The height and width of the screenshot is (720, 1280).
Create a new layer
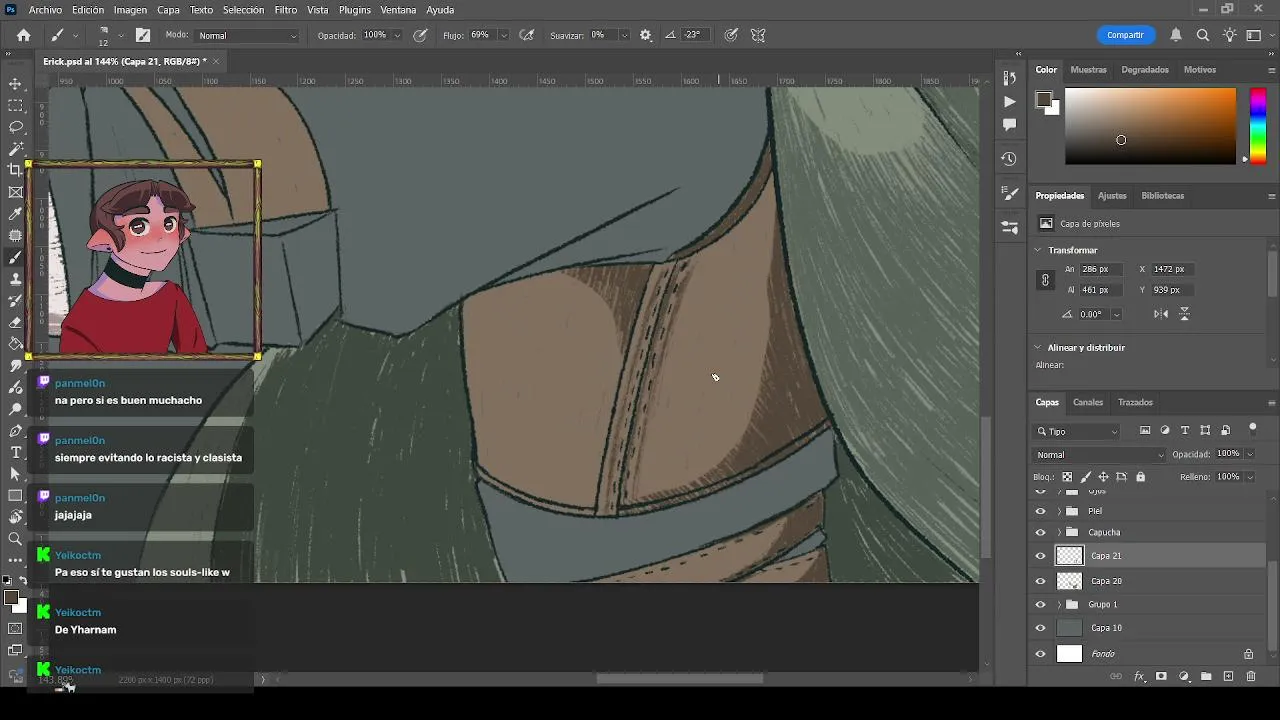[1228, 677]
